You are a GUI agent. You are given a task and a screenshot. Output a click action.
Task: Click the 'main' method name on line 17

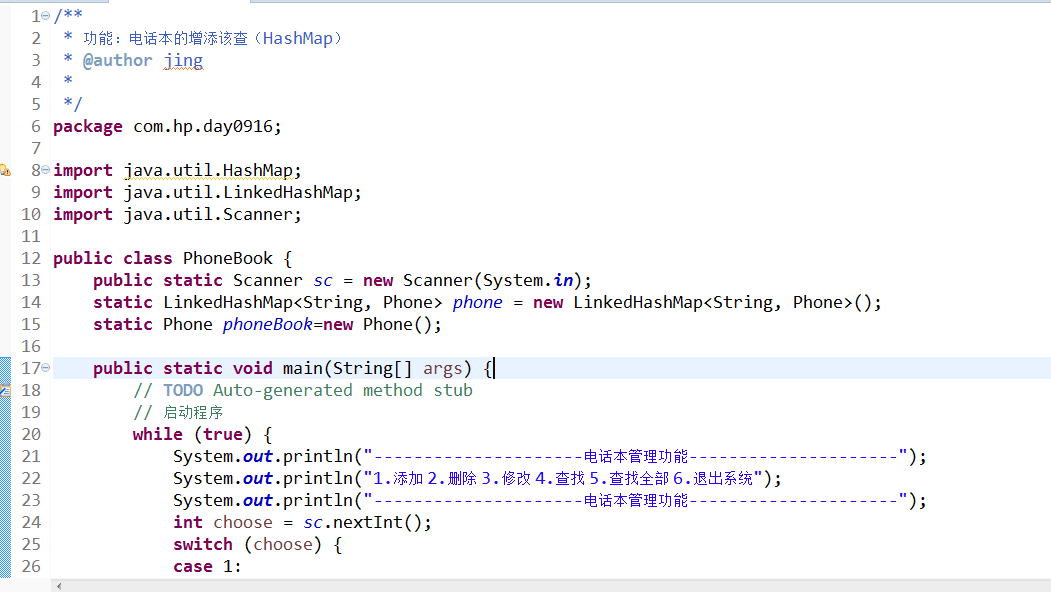tap(302, 368)
